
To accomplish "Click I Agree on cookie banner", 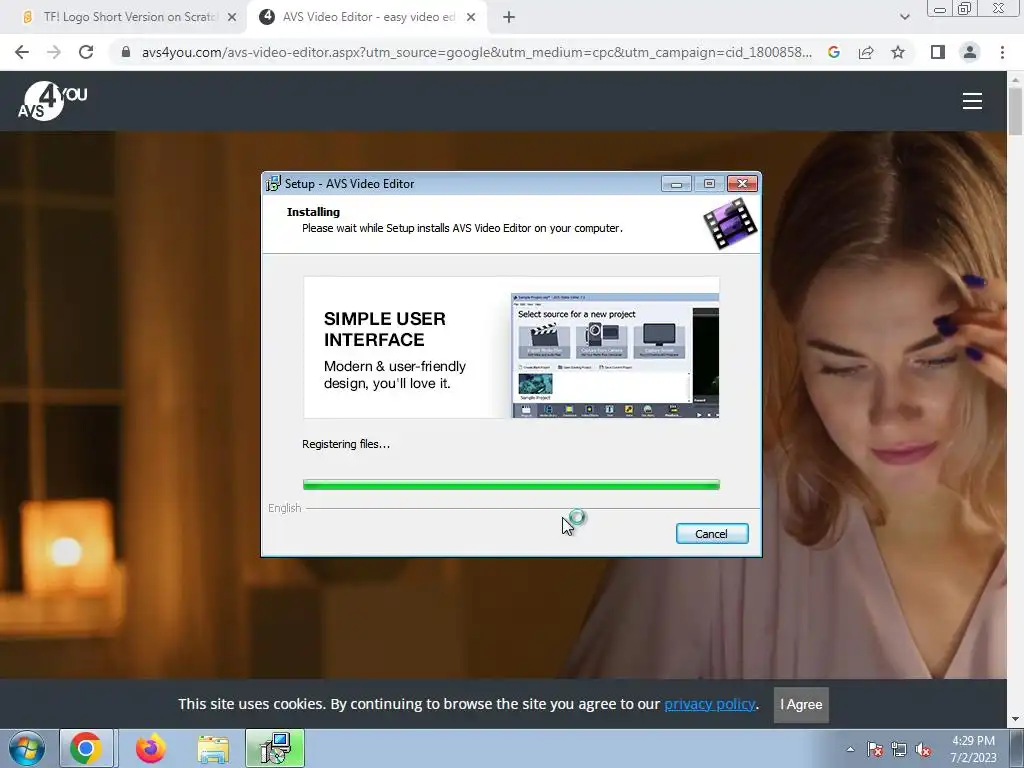I will click(801, 705).
